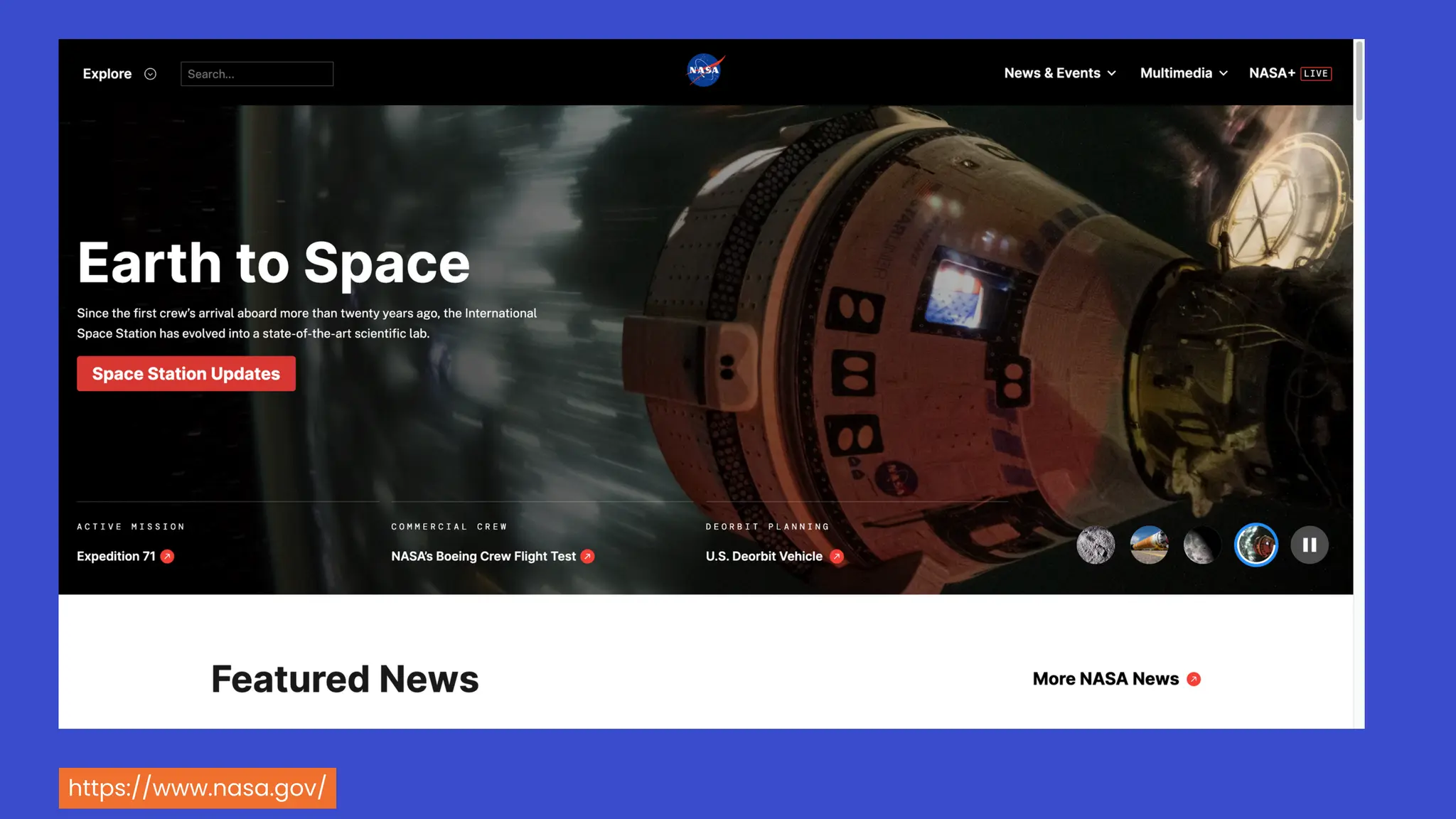The image size is (1456, 819).
Task: Click the DEORBIT PLANNING label
Action: pyautogui.click(x=768, y=527)
